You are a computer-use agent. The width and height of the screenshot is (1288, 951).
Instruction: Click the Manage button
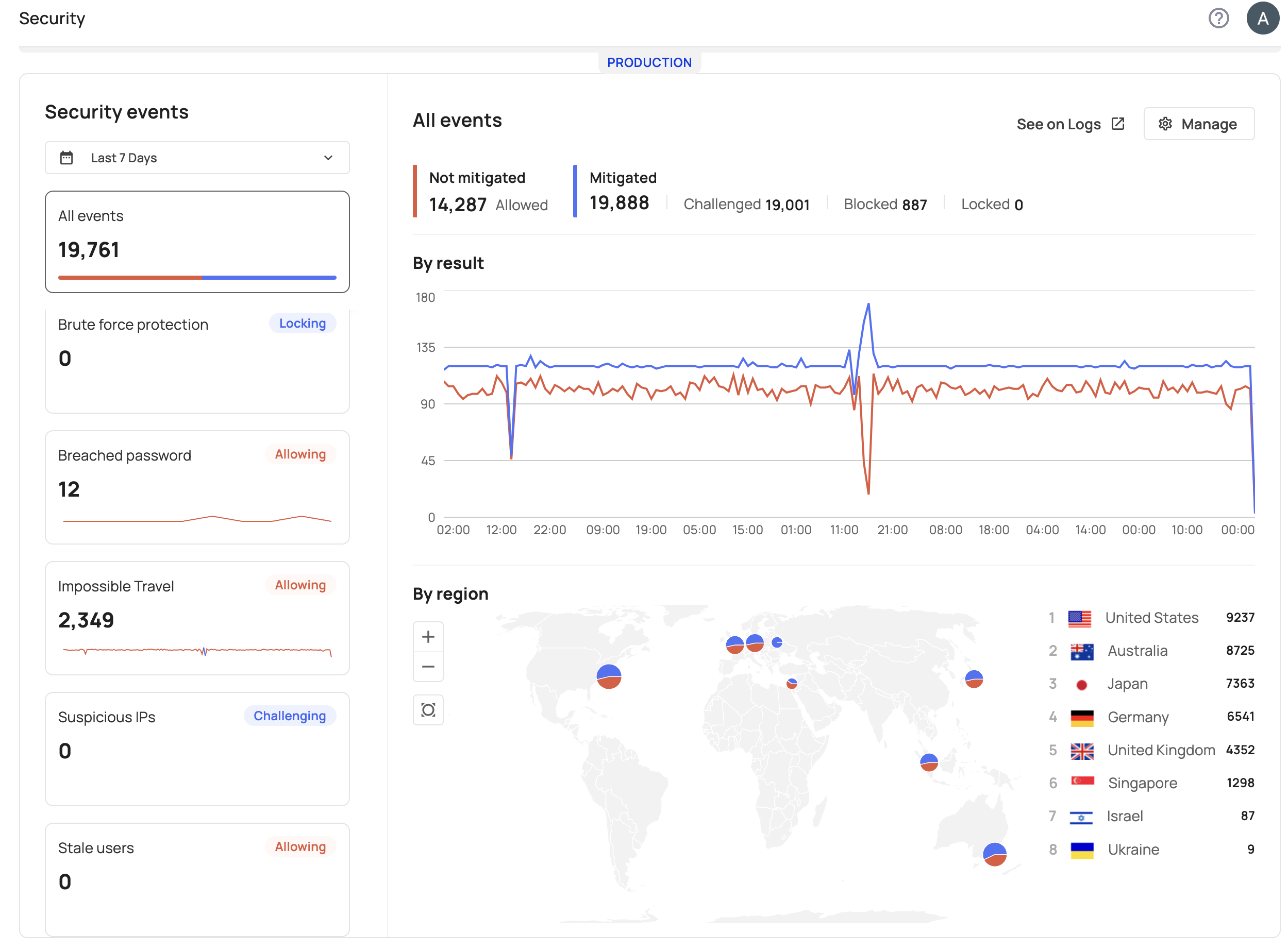pyautogui.click(x=1198, y=124)
